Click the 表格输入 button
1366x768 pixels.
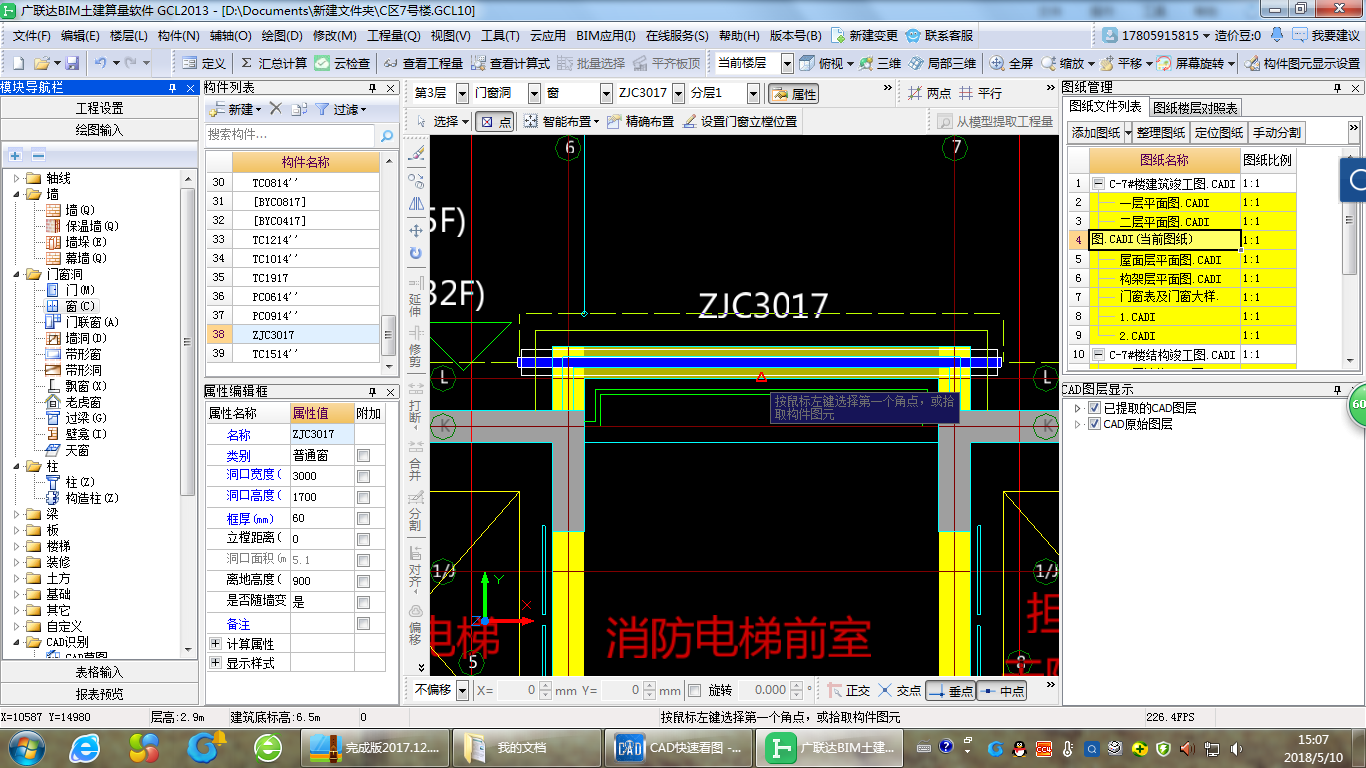[x=100, y=672]
